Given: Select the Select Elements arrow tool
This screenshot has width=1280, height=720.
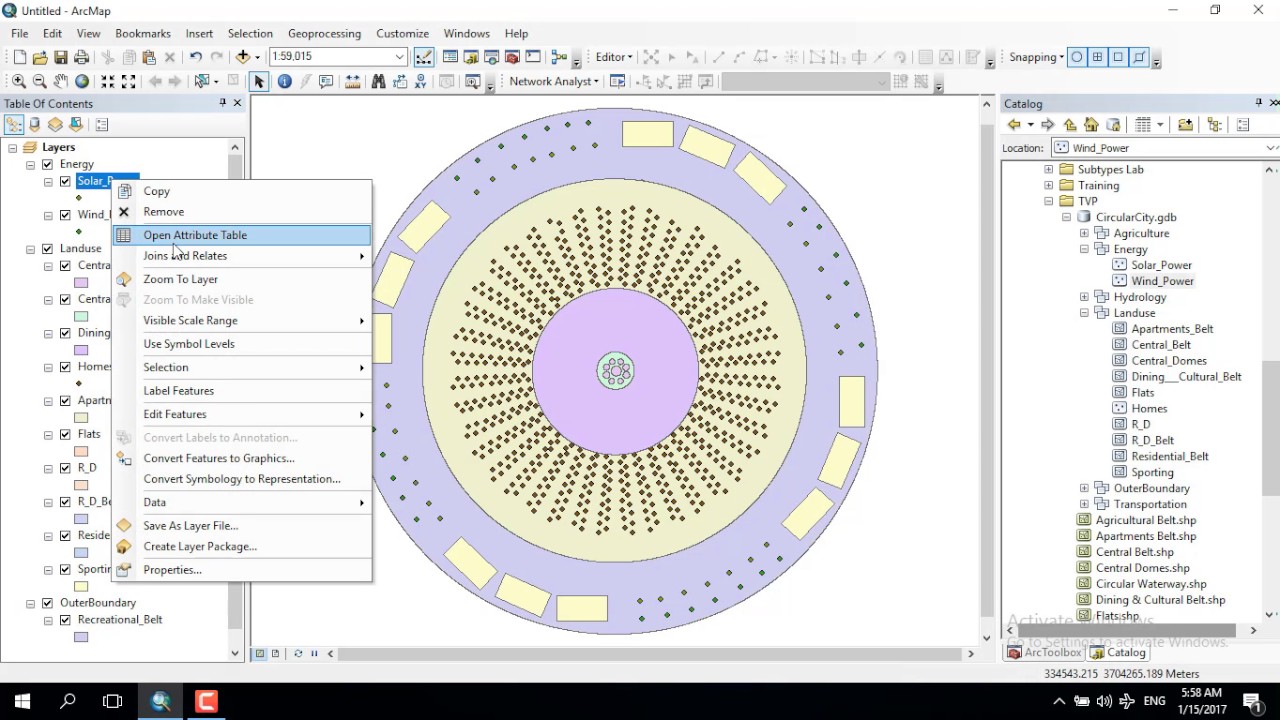Looking at the screenshot, I should (x=259, y=82).
